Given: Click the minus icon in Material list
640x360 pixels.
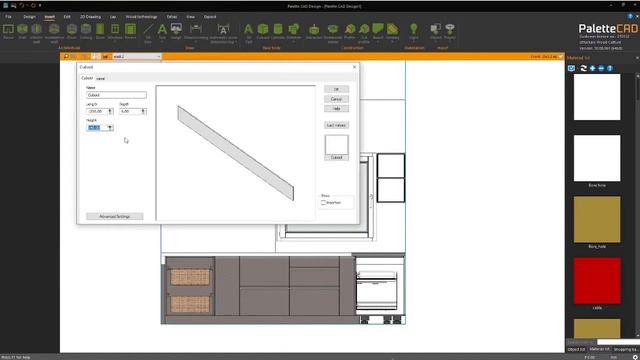Looking at the screenshot, I should coord(601,68).
